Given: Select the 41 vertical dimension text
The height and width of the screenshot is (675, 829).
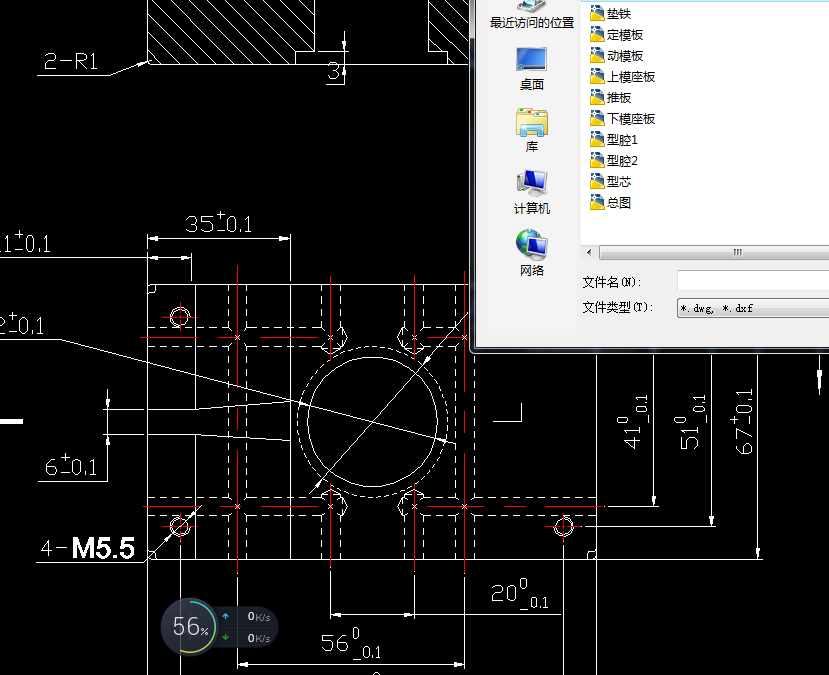Looking at the screenshot, I should [632, 422].
